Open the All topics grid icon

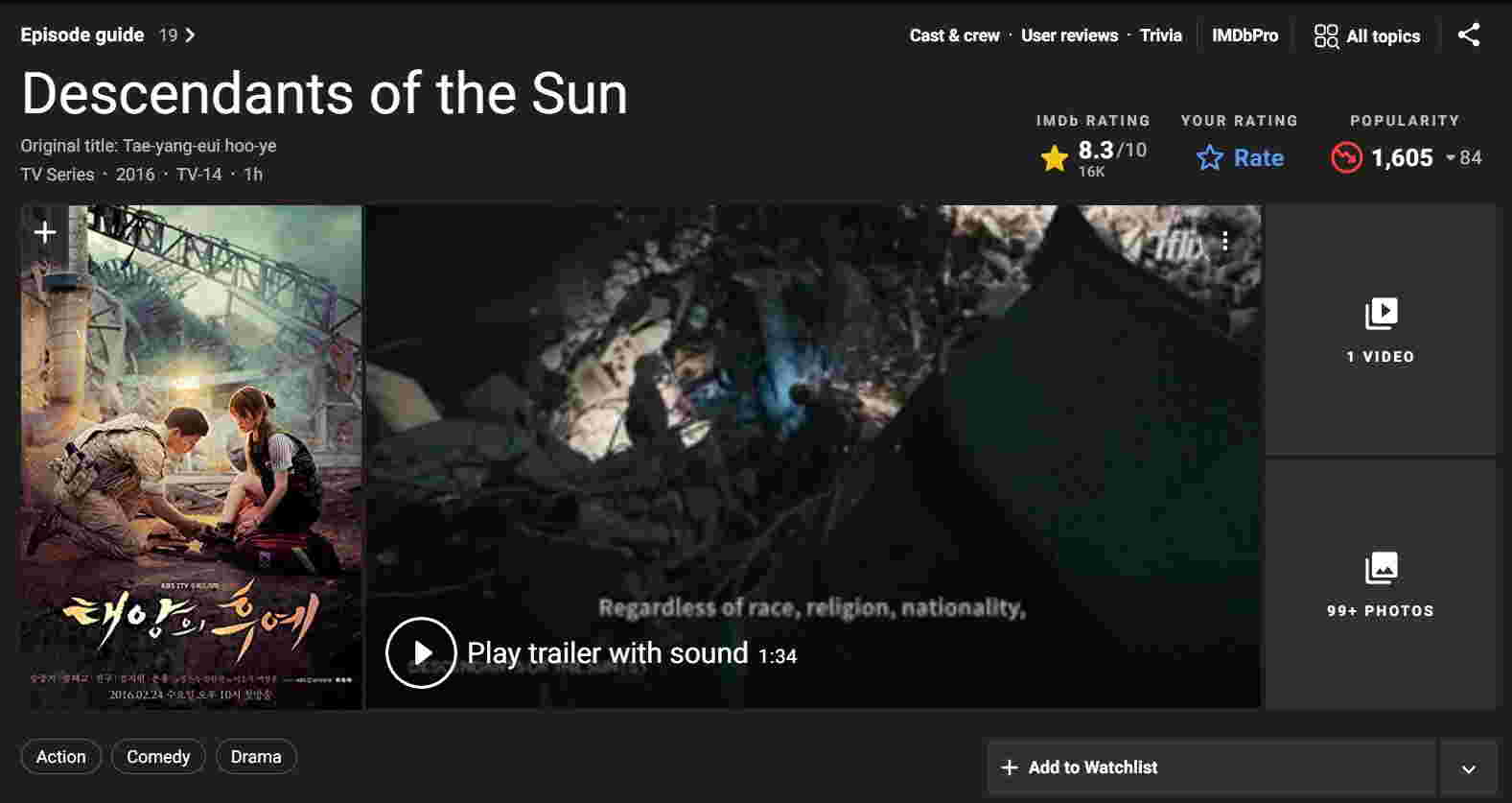(x=1326, y=36)
